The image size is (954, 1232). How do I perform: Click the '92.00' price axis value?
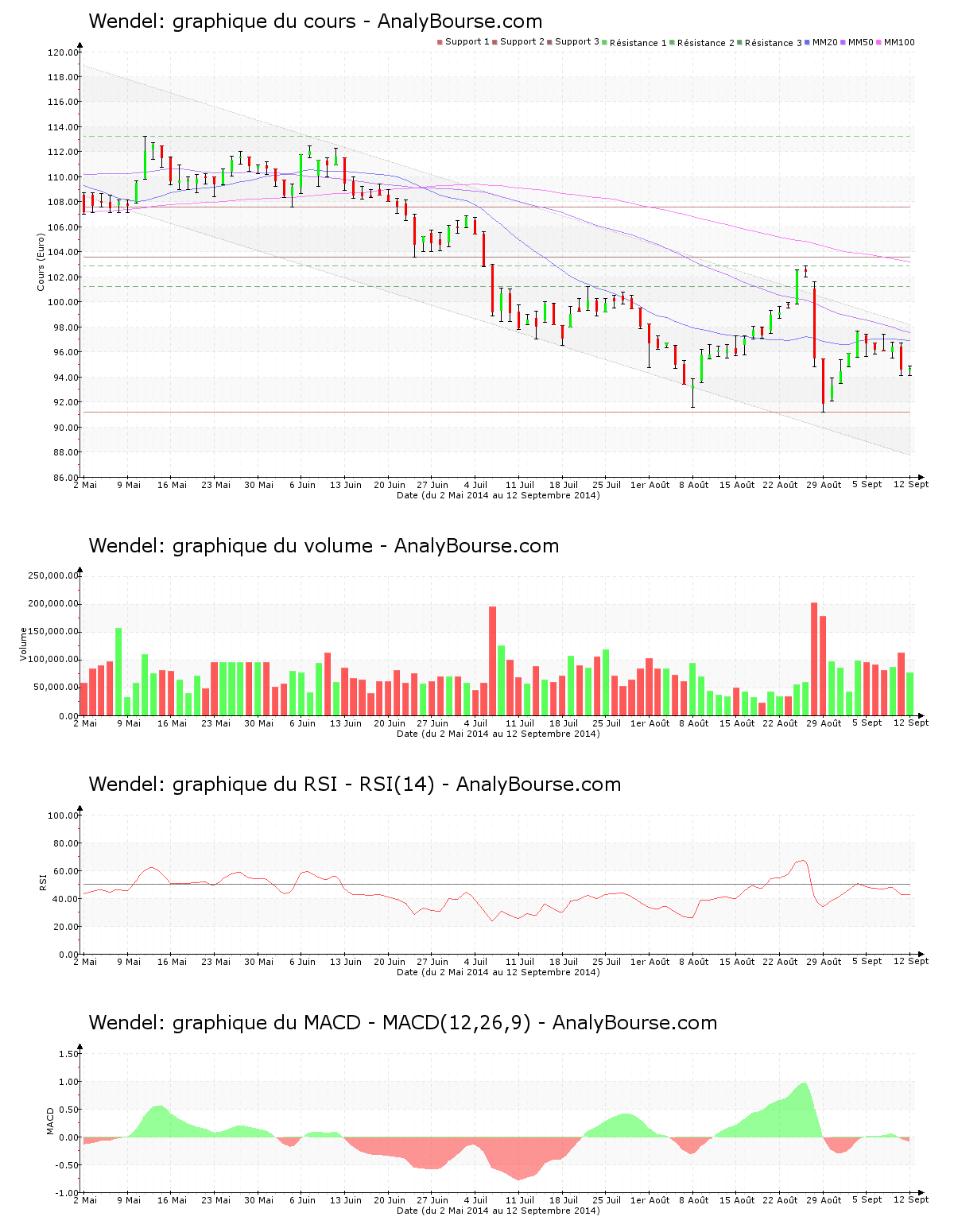click(x=65, y=402)
